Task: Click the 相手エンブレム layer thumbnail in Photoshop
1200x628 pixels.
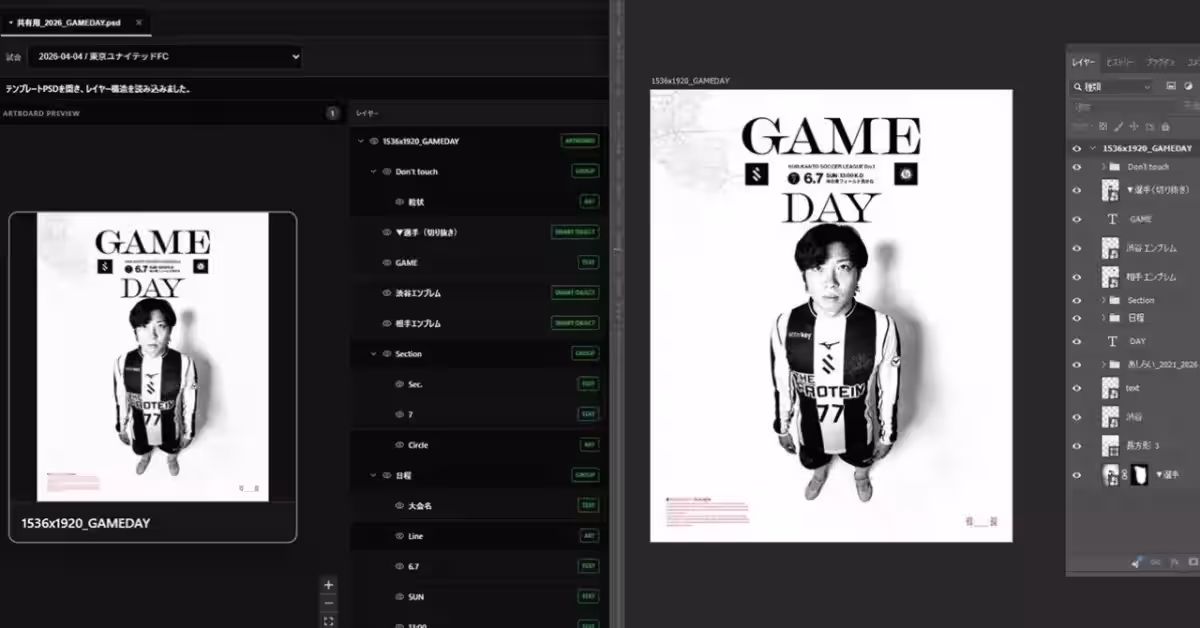Action: click(x=1110, y=275)
